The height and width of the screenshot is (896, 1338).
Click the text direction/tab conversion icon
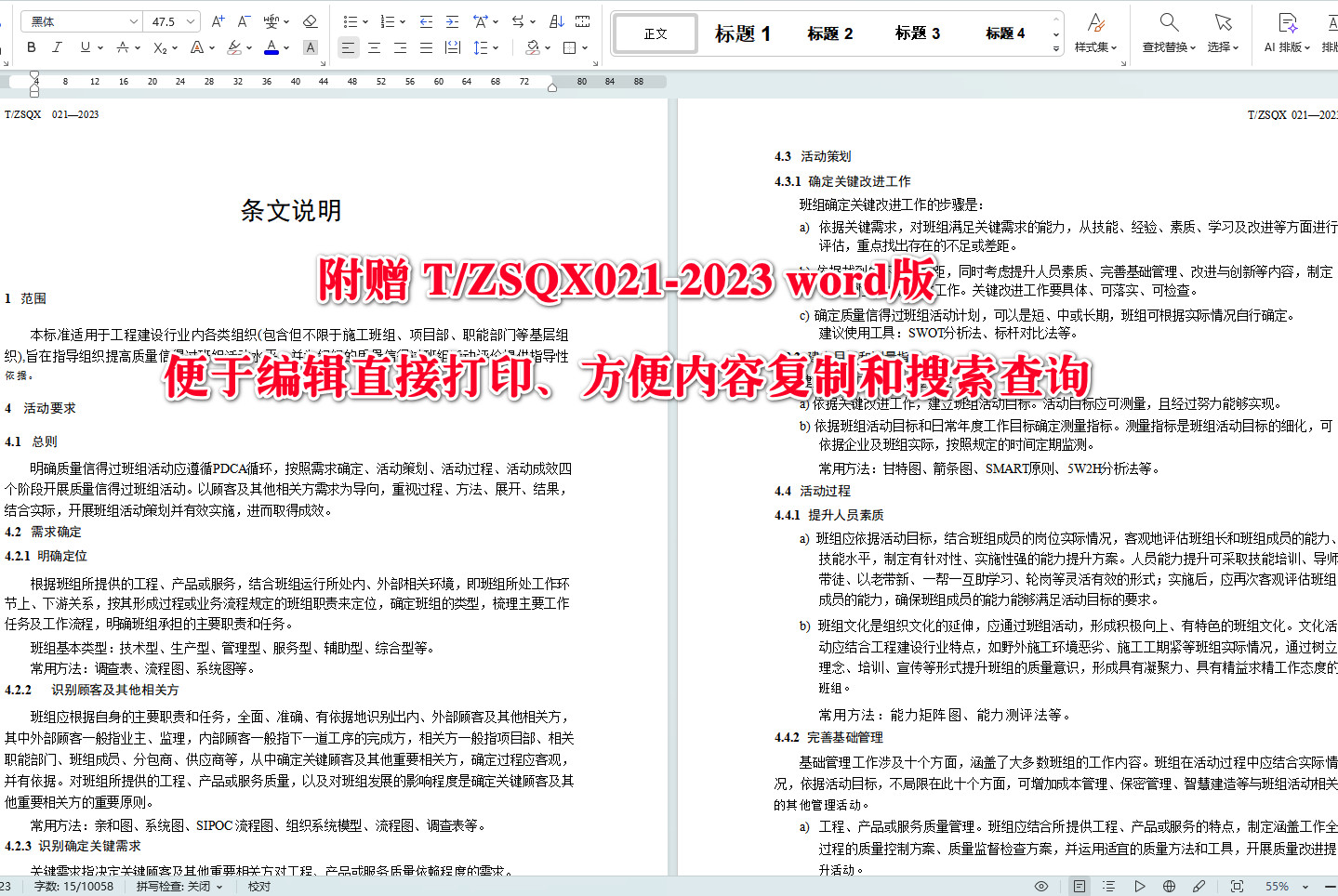click(x=519, y=21)
